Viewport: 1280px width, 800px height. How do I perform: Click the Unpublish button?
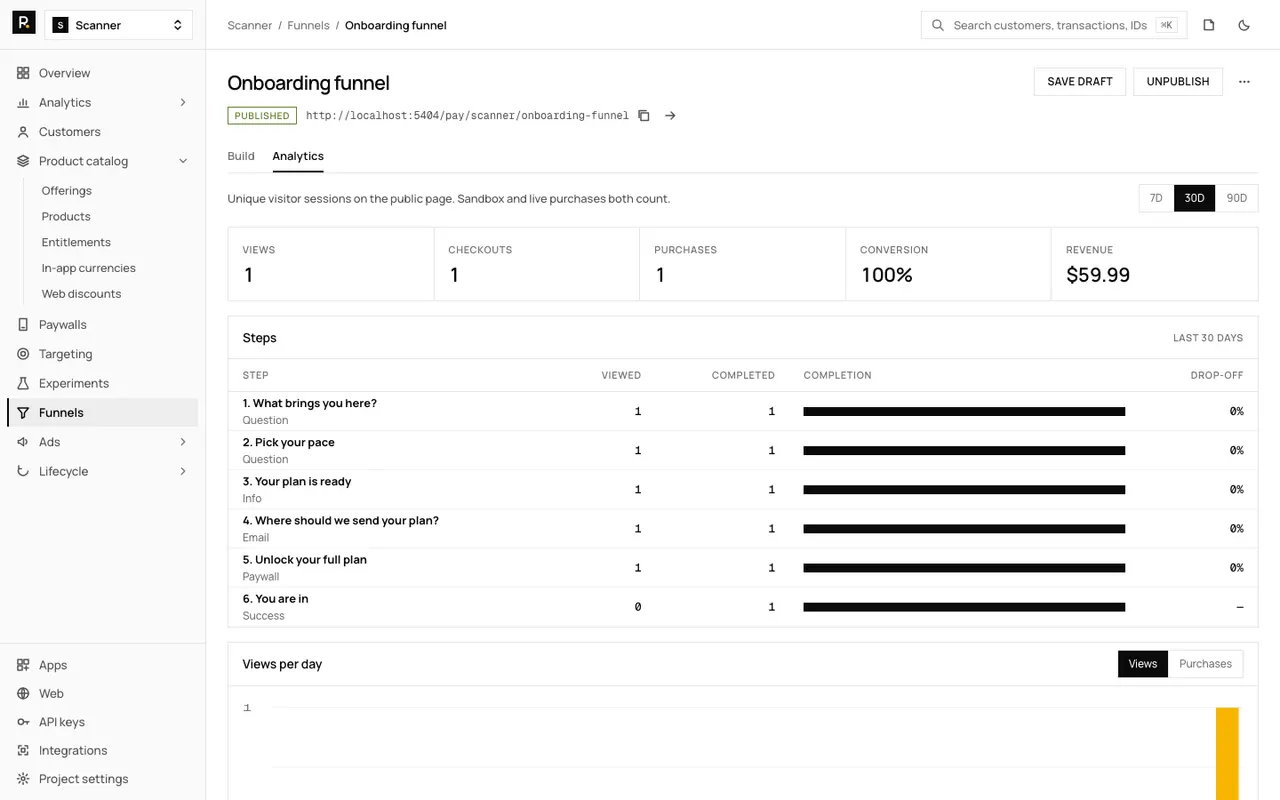pyautogui.click(x=1178, y=82)
